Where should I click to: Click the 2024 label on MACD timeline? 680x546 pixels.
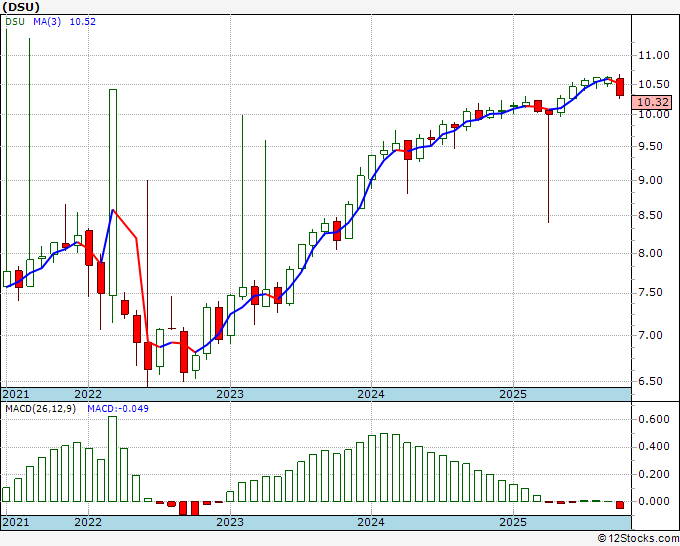pos(371,522)
